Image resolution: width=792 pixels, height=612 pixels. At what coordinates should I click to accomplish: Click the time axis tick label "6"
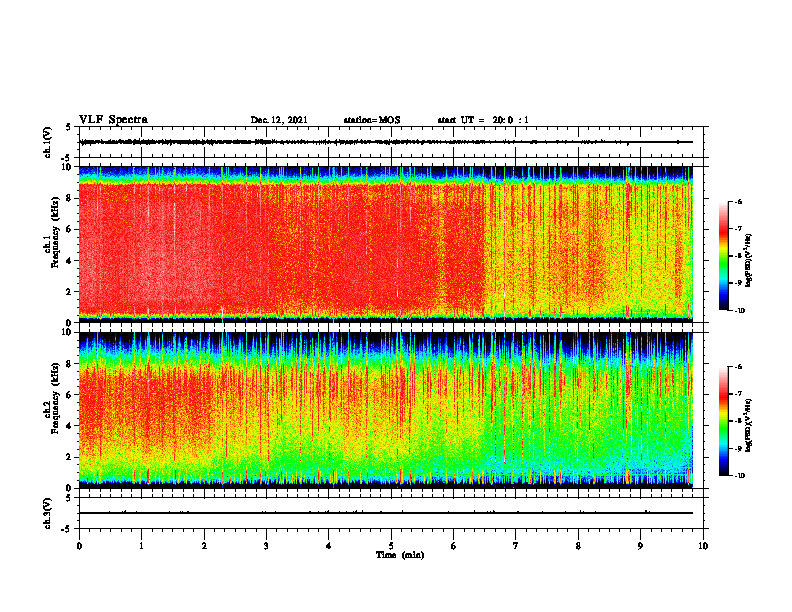(x=454, y=546)
